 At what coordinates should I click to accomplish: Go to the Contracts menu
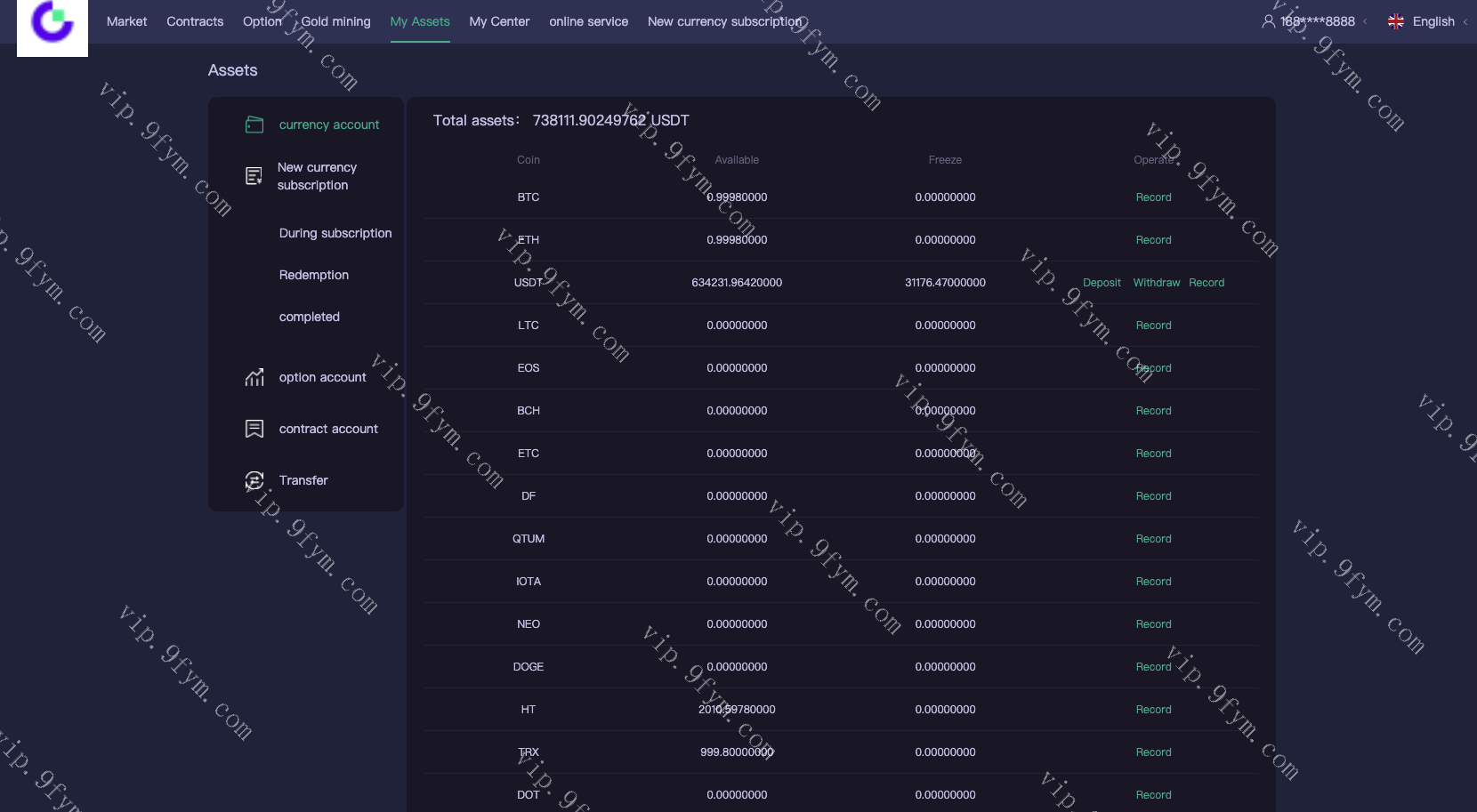(195, 21)
